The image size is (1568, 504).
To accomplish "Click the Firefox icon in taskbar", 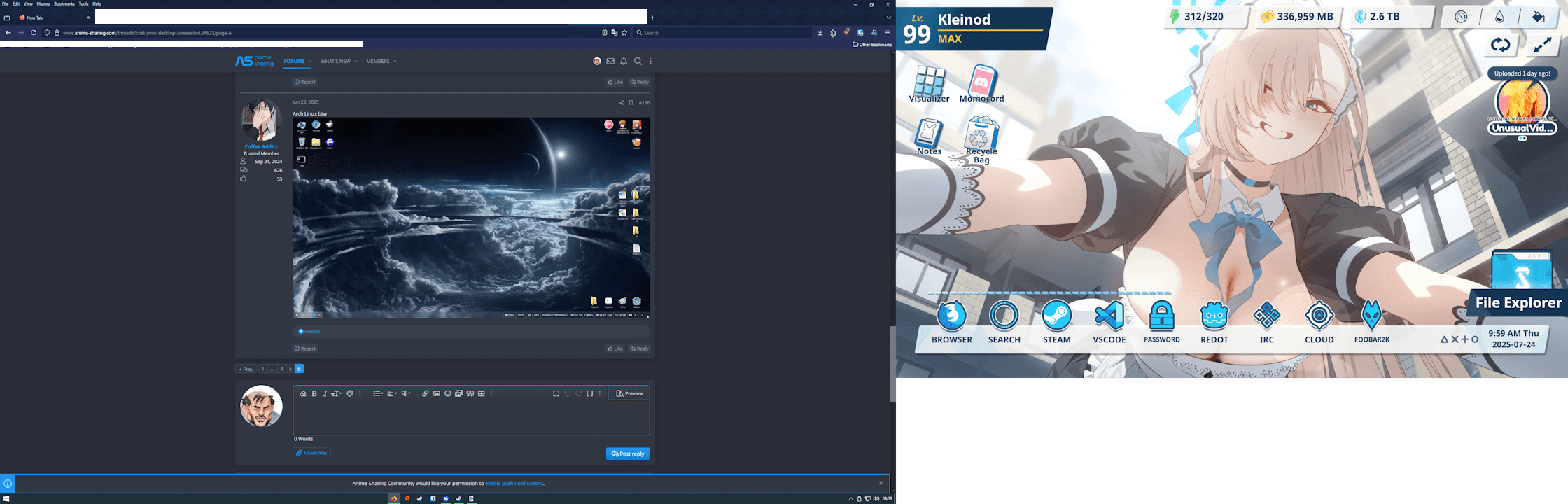I will [394, 499].
